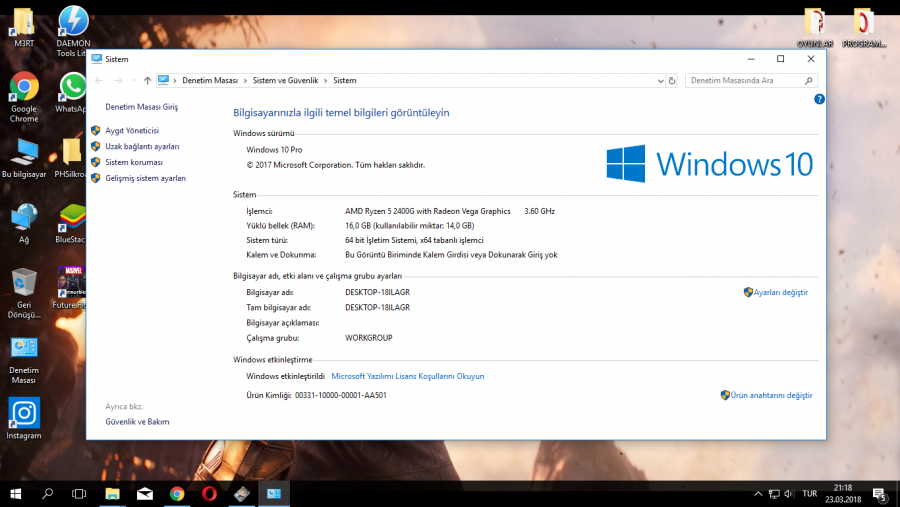
Task: Click the Windows Start button
Action: 15,494
